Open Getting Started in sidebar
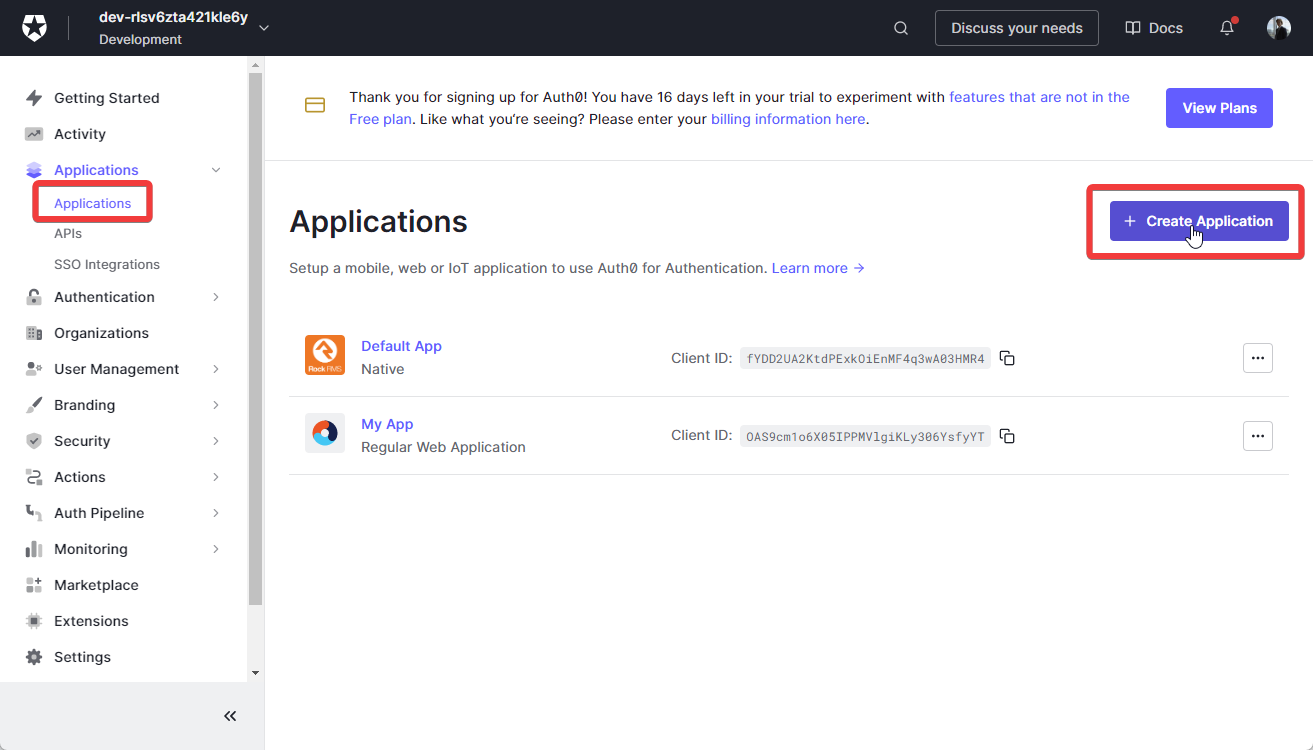The image size is (1313, 750). coord(106,98)
